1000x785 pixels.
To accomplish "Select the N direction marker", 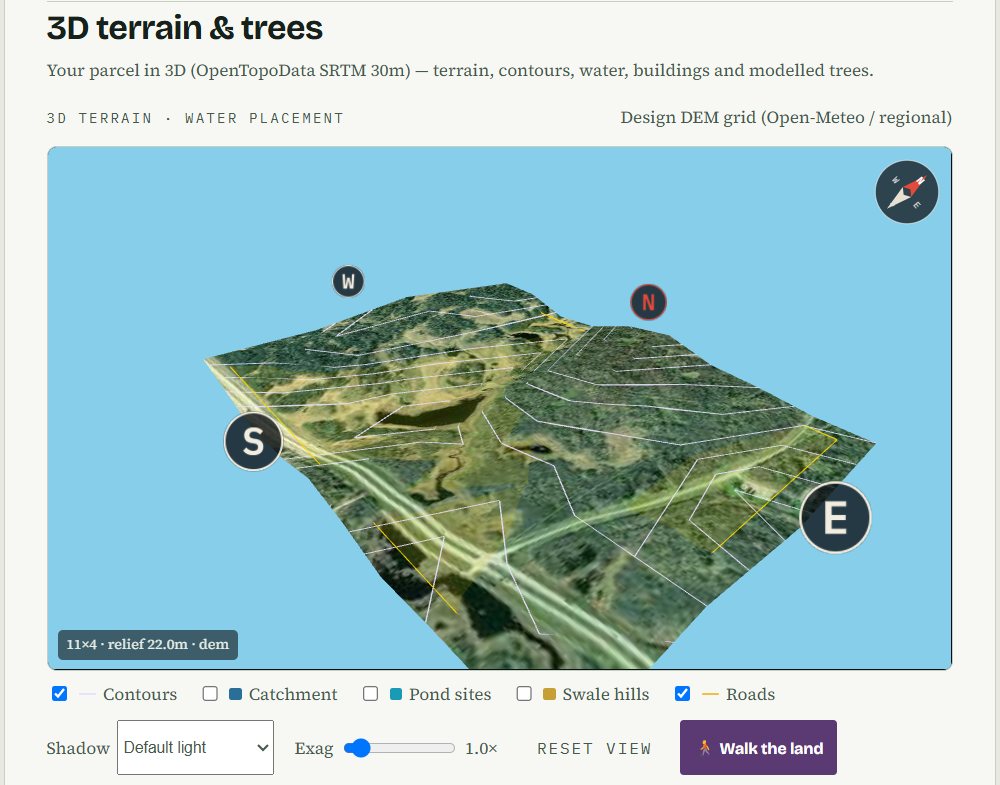I will pos(649,302).
